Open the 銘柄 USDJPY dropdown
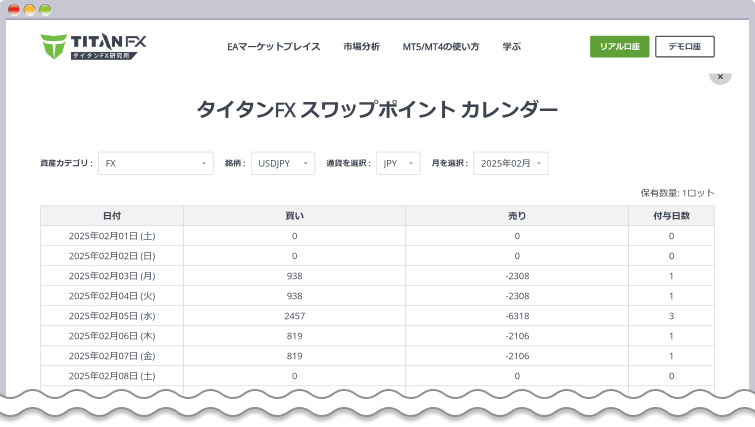 [x=283, y=163]
